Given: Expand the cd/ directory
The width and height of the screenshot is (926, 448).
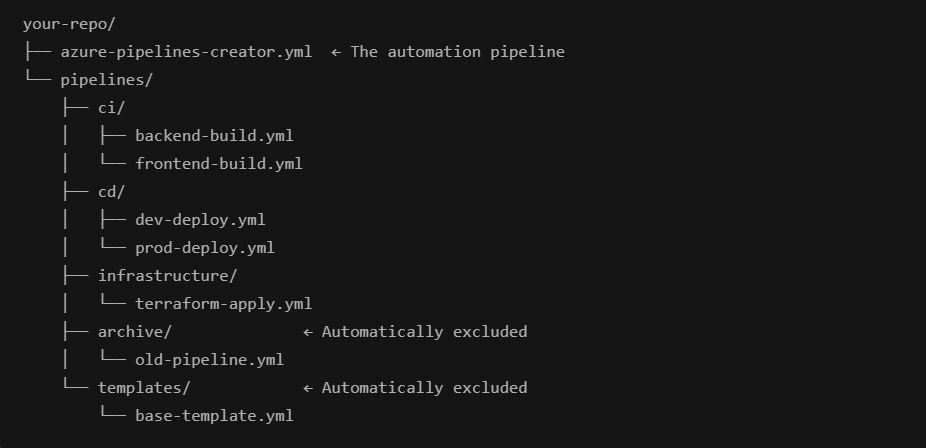Looking at the screenshot, I should [x=111, y=192].
